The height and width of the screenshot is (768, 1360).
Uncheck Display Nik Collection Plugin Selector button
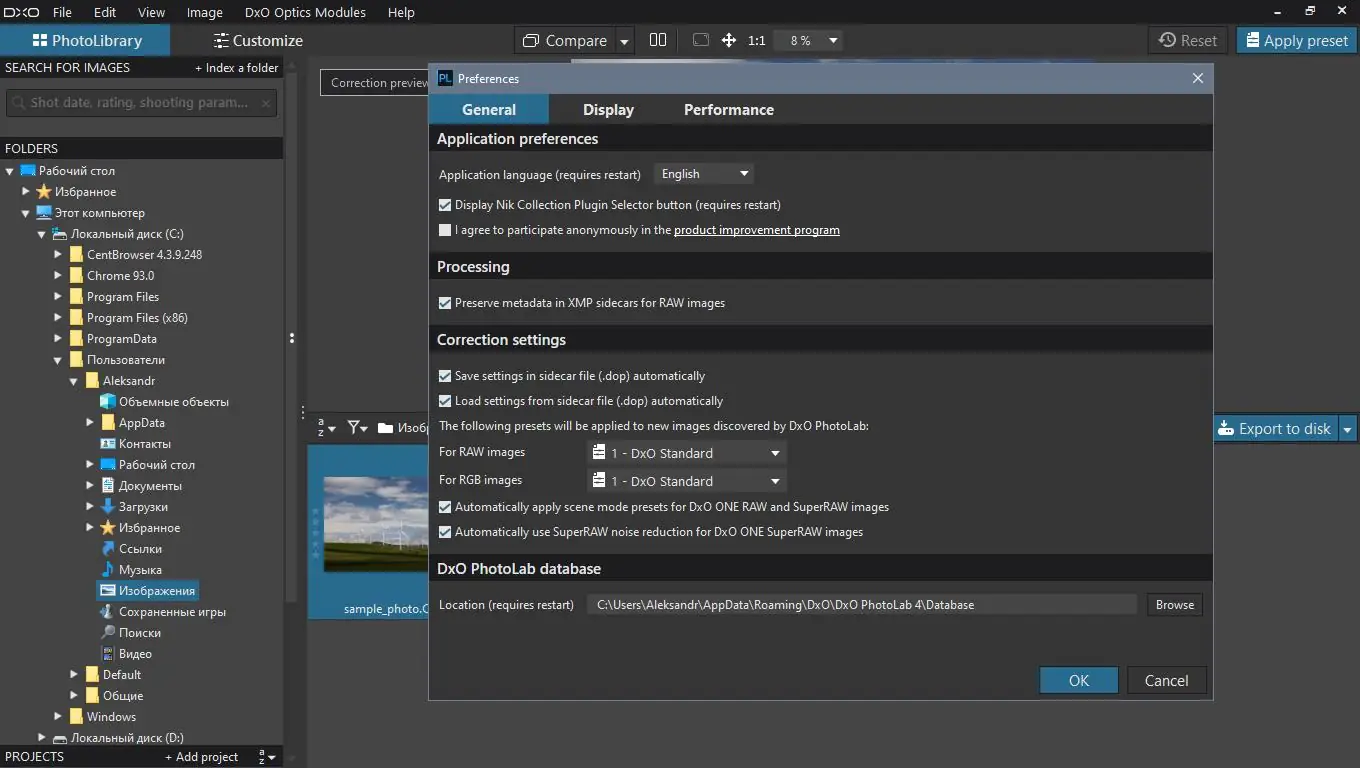pos(445,205)
